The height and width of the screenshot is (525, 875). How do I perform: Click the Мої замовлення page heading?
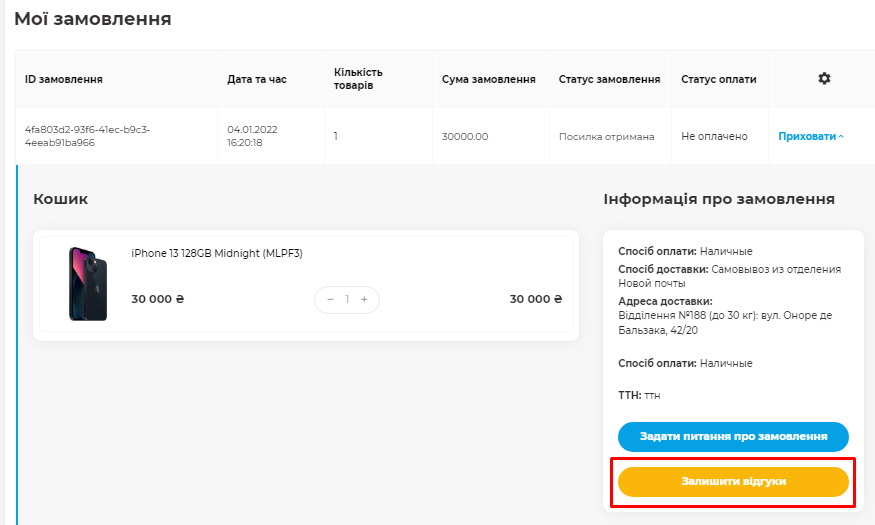pos(93,19)
